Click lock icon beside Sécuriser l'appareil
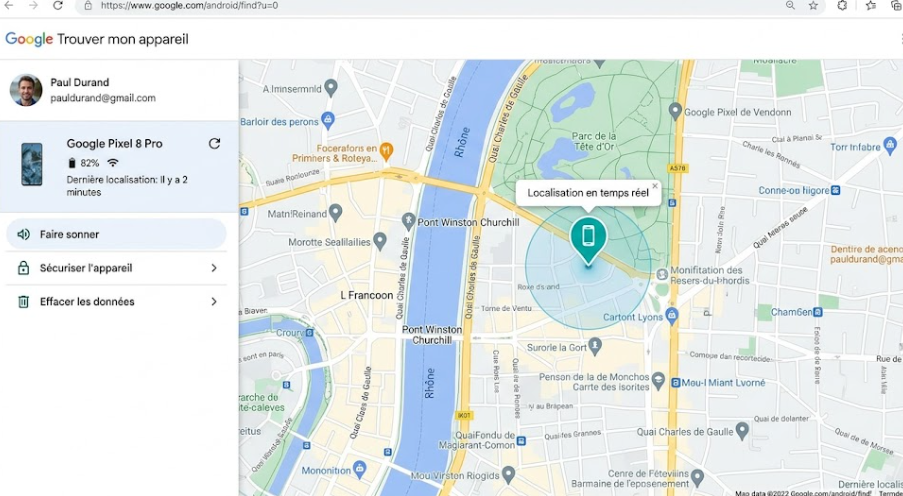This screenshot has width=903, height=496. point(23,268)
